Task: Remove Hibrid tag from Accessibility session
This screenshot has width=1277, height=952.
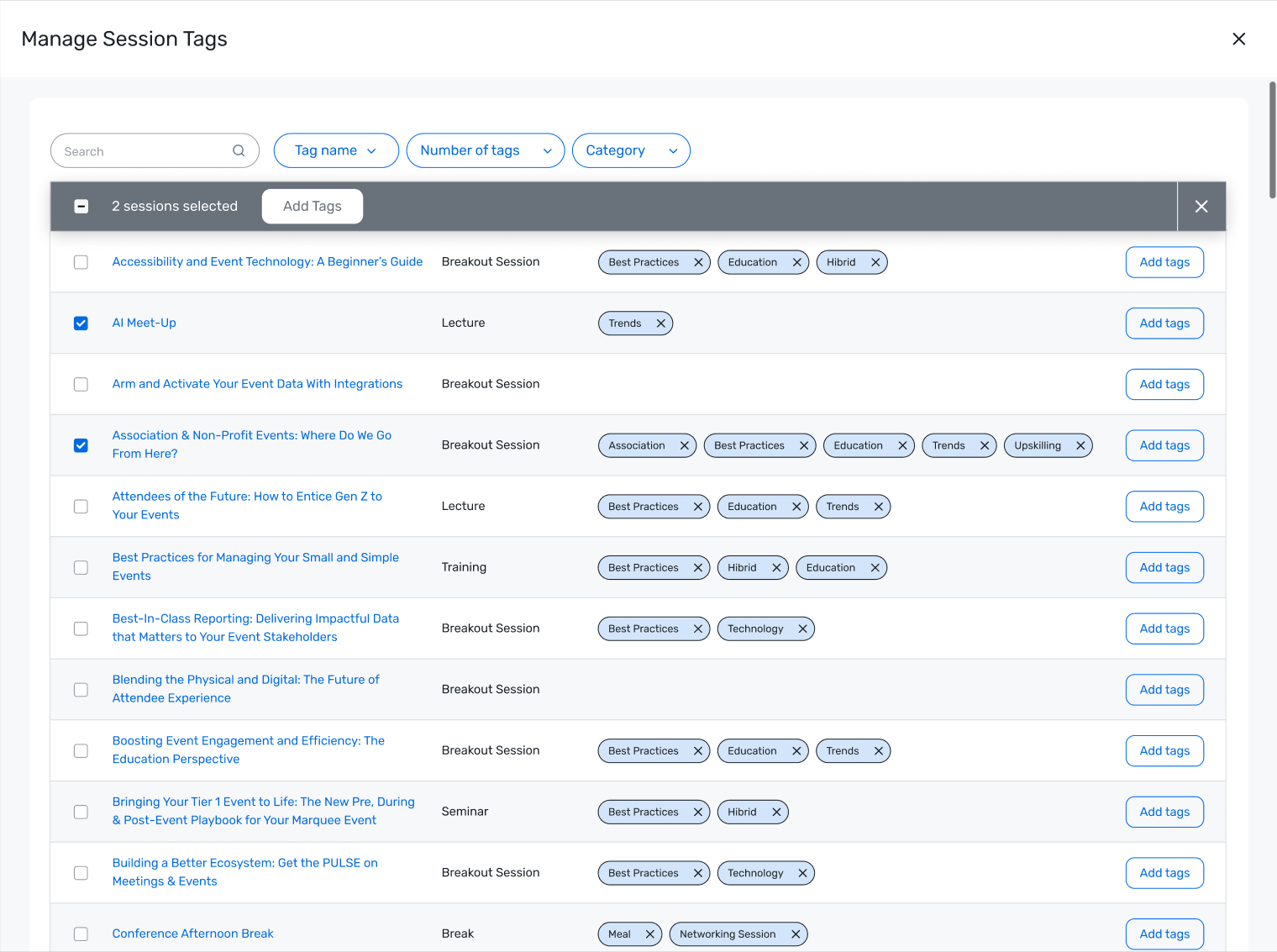Action: (875, 262)
